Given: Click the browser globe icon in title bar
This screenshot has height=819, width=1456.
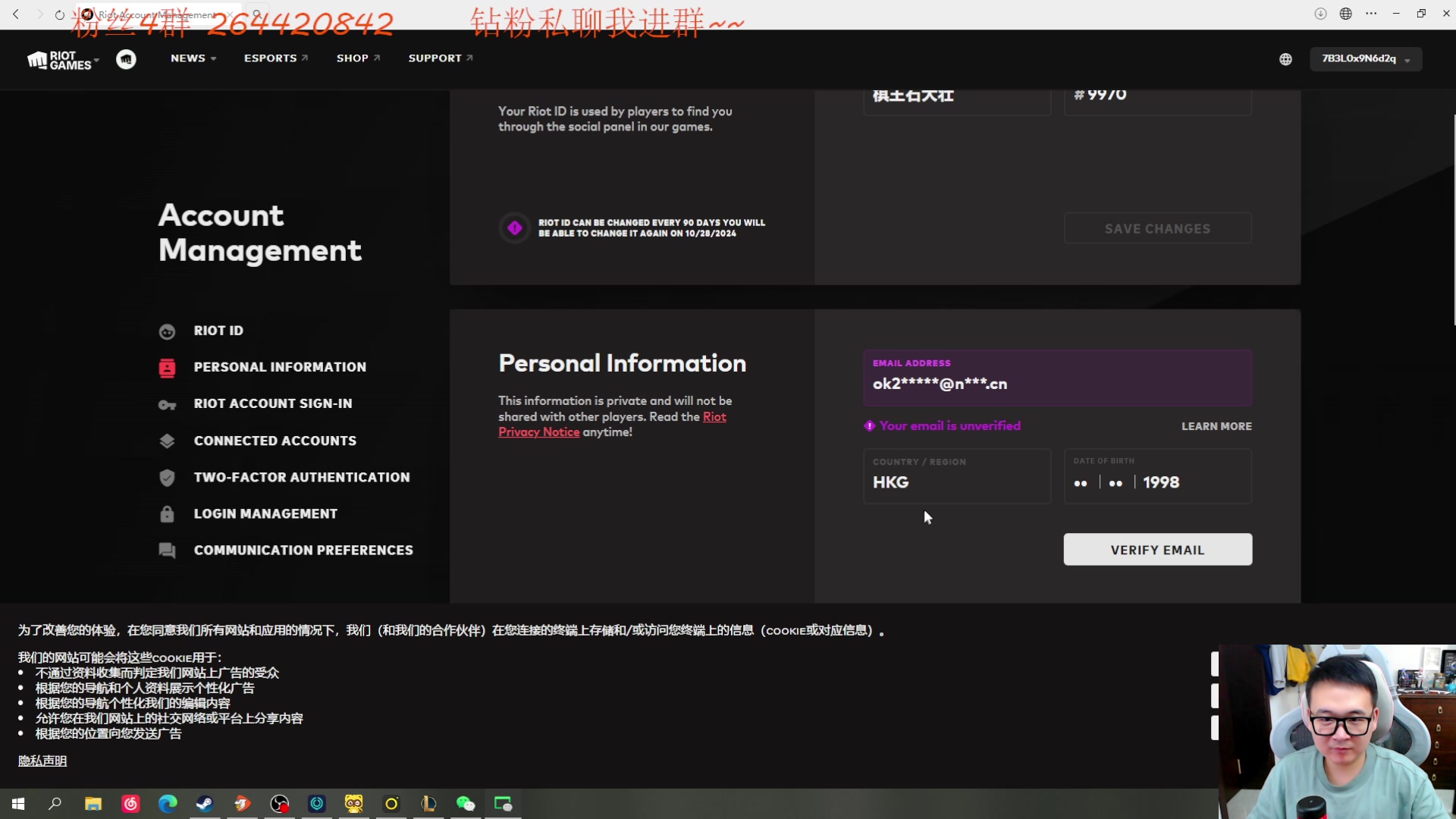Looking at the screenshot, I should pyautogui.click(x=1346, y=14).
